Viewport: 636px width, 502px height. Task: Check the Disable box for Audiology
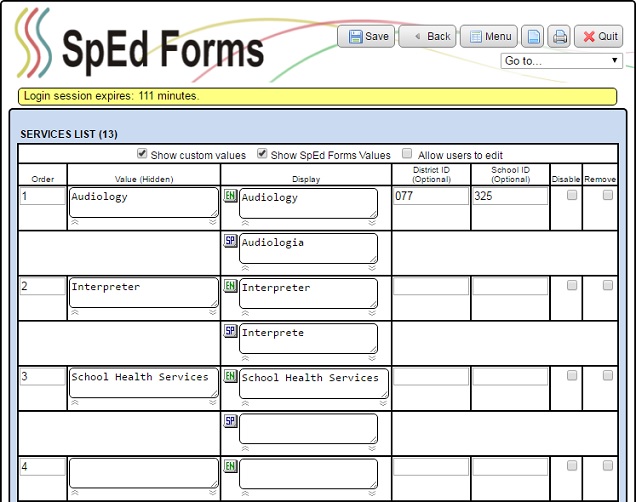pos(572,196)
